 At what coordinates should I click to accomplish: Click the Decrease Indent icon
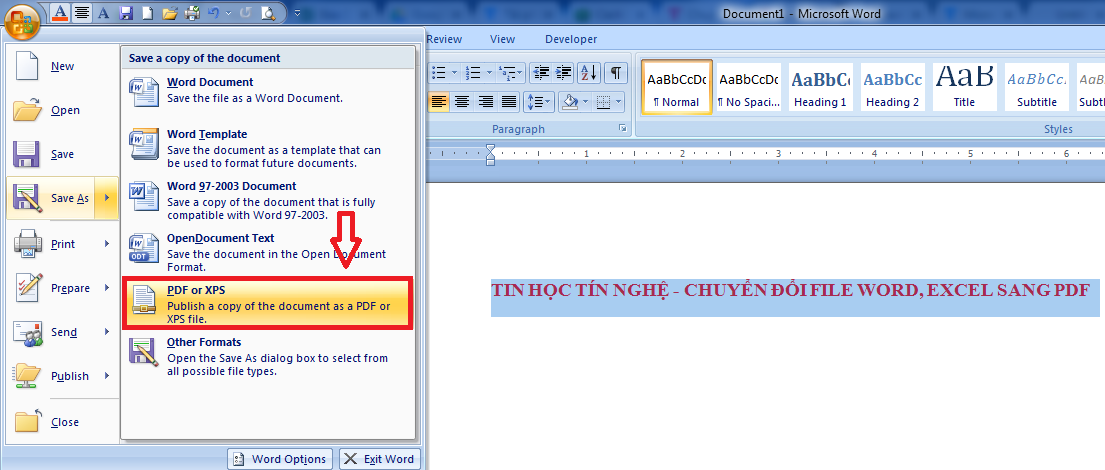click(541, 72)
